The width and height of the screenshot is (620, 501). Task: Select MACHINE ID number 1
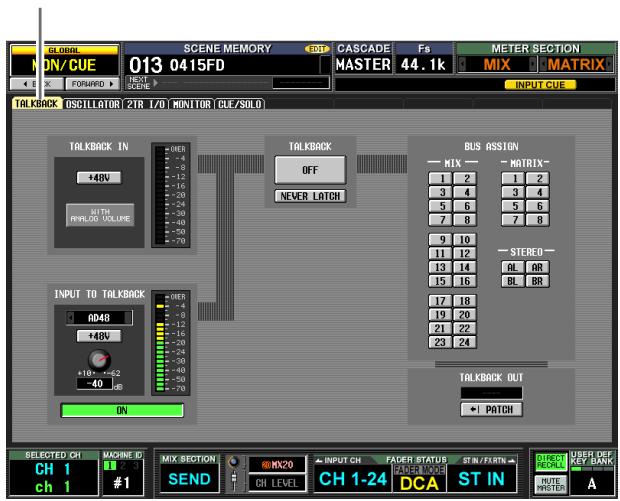(x=110, y=466)
